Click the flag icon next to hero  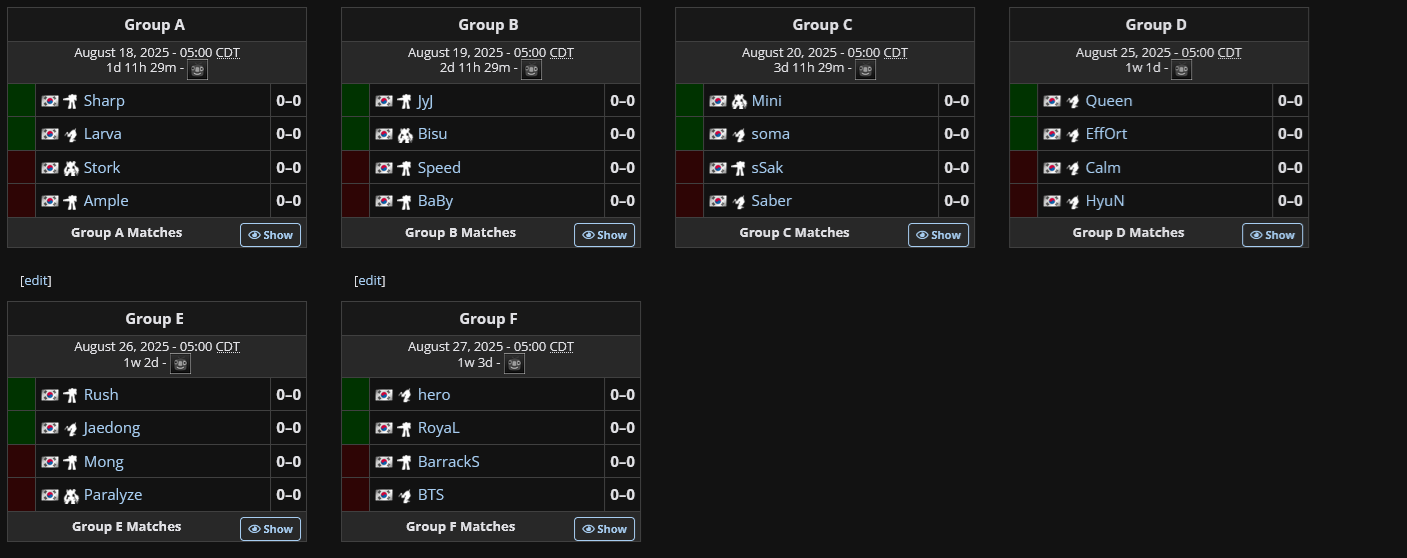click(384, 395)
